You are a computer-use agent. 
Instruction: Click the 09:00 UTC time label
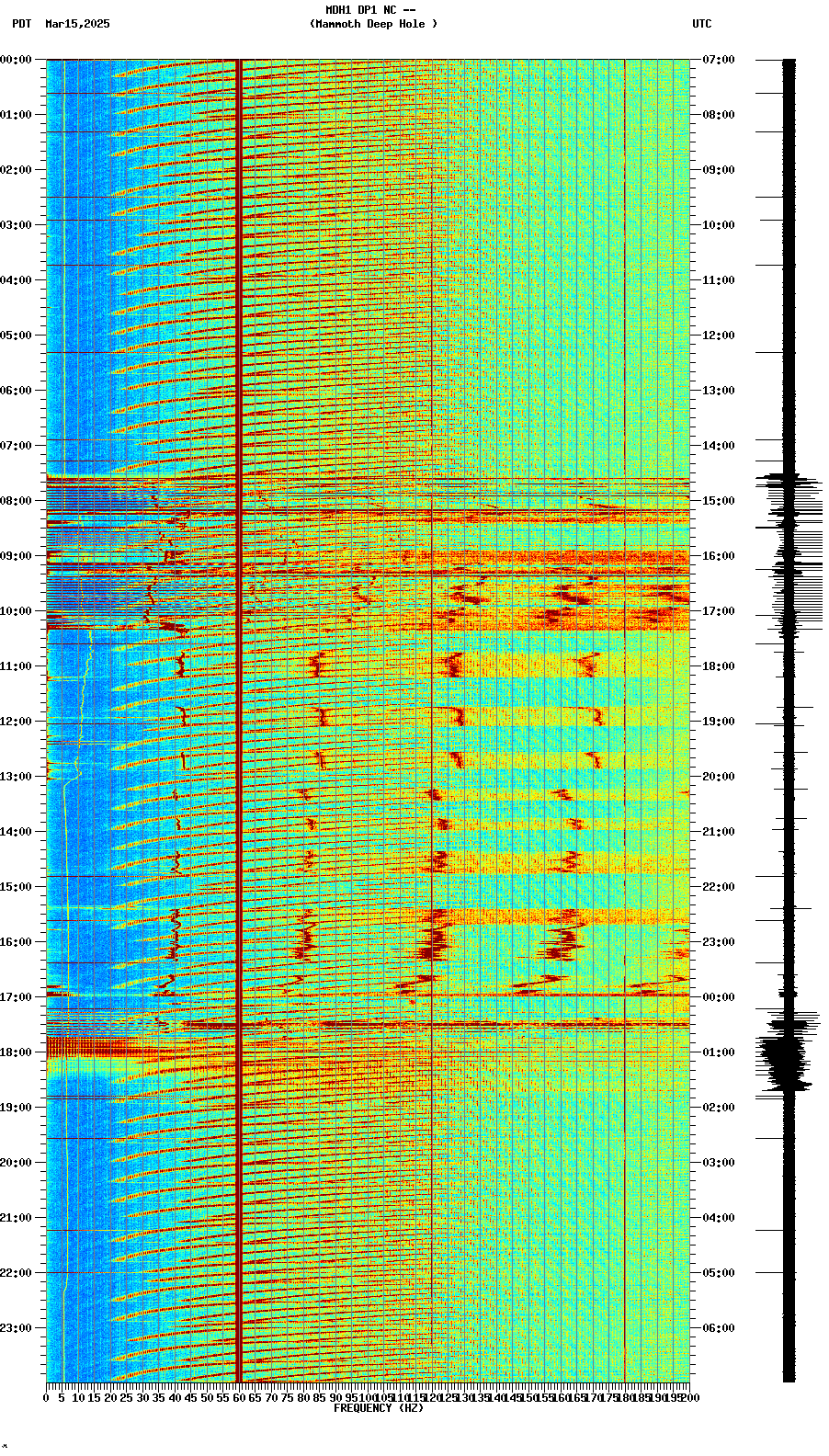[719, 170]
